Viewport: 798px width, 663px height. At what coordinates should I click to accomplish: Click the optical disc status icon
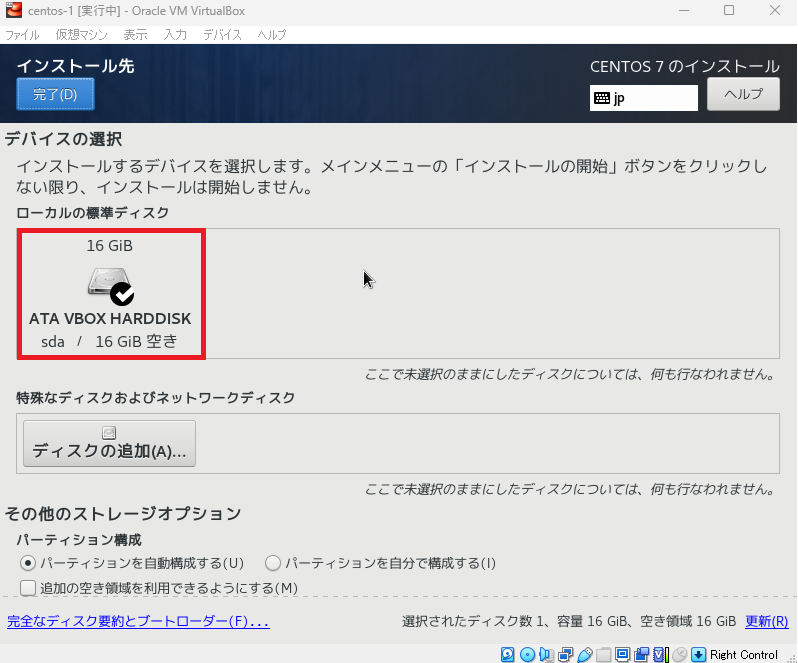527,654
